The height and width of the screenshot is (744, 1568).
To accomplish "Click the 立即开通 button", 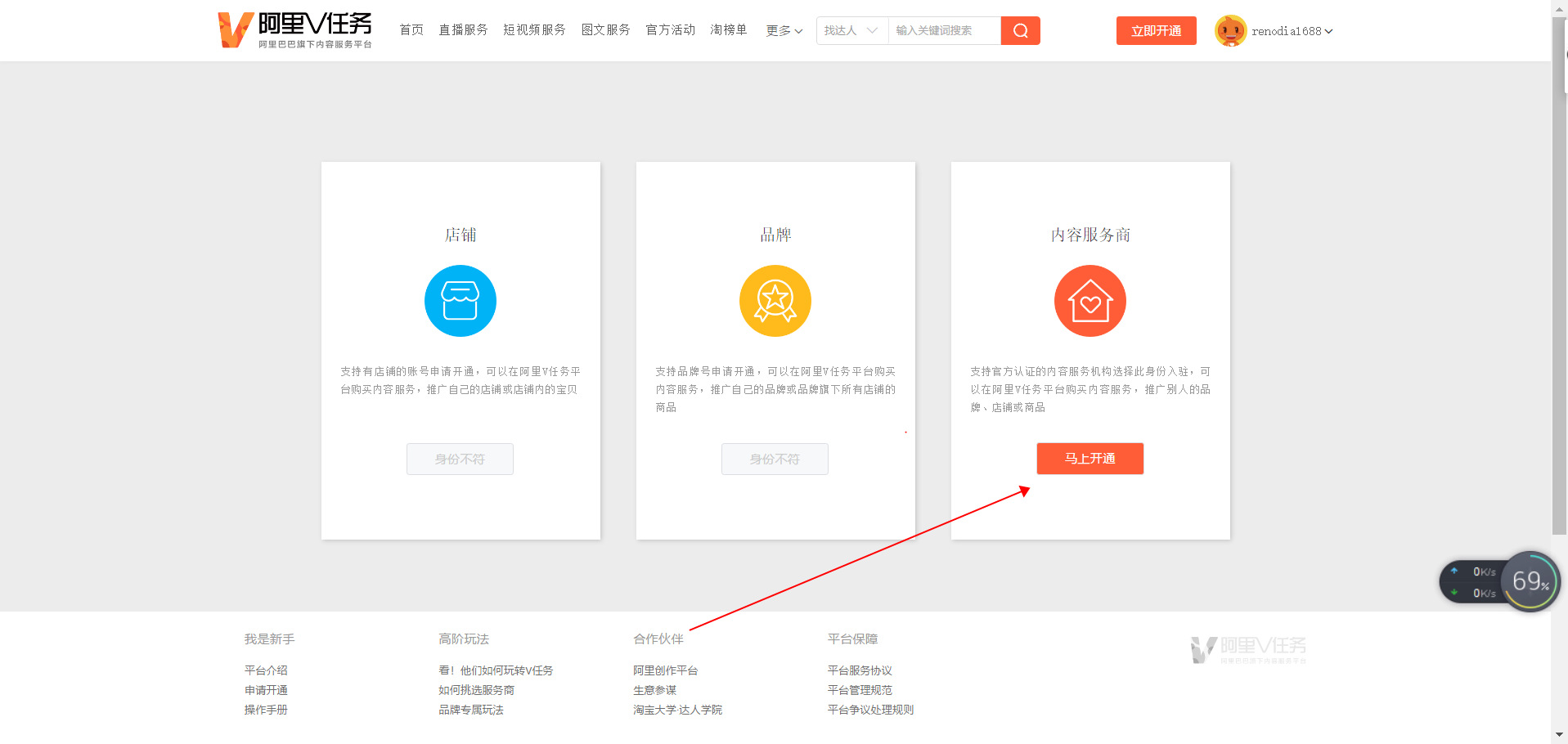I will tap(1156, 31).
